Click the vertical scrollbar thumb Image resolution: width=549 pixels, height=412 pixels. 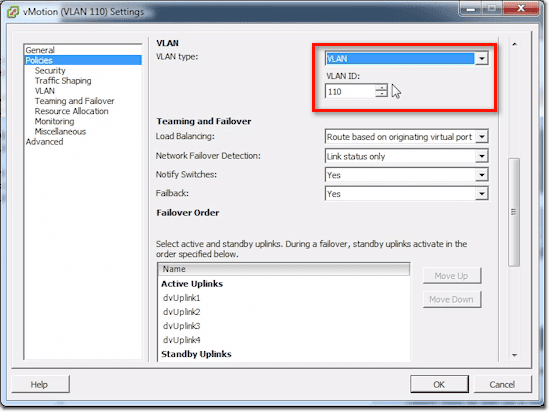point(514,212)
